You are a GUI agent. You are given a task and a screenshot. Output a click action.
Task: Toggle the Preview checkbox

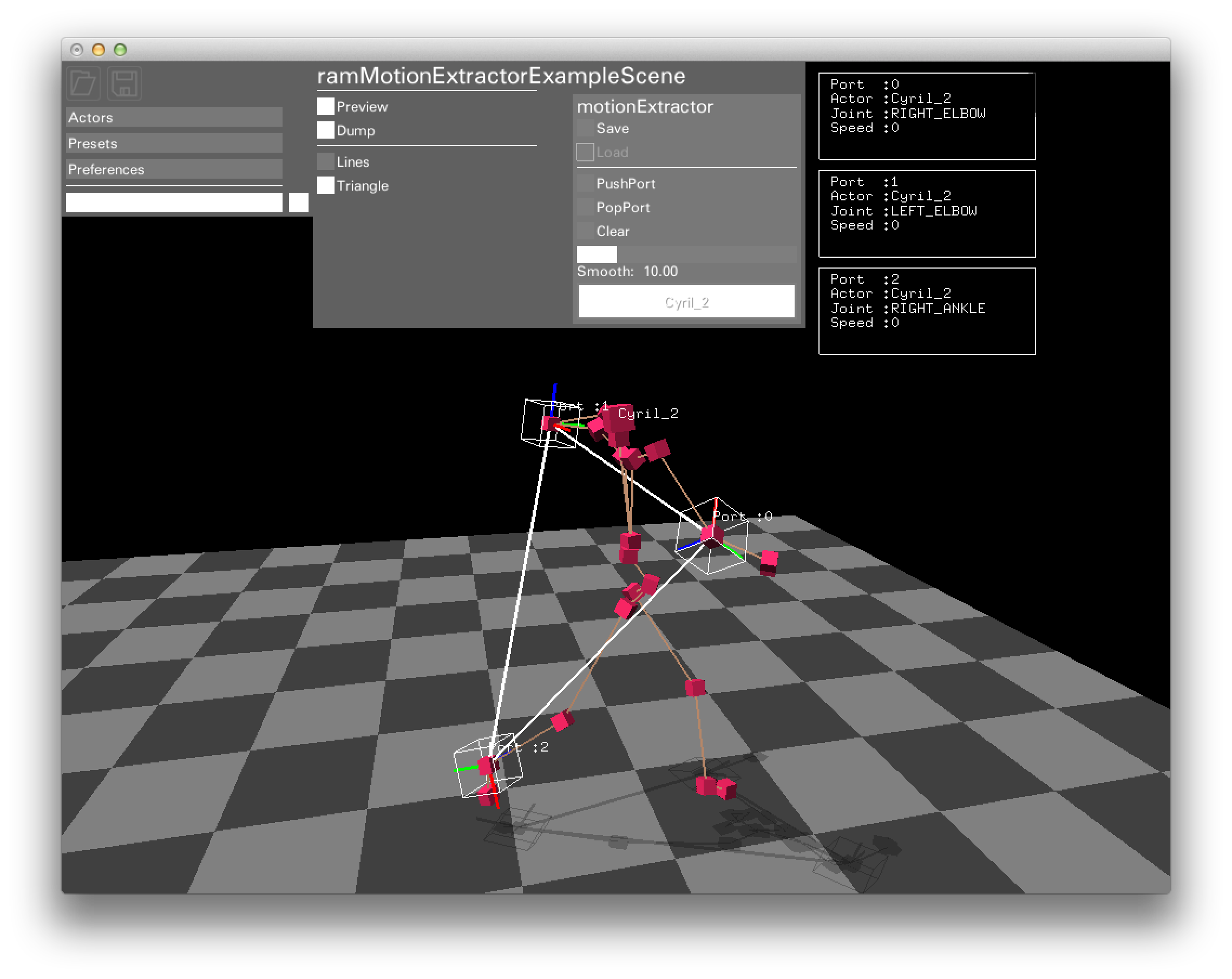click(x=326, y=106)
